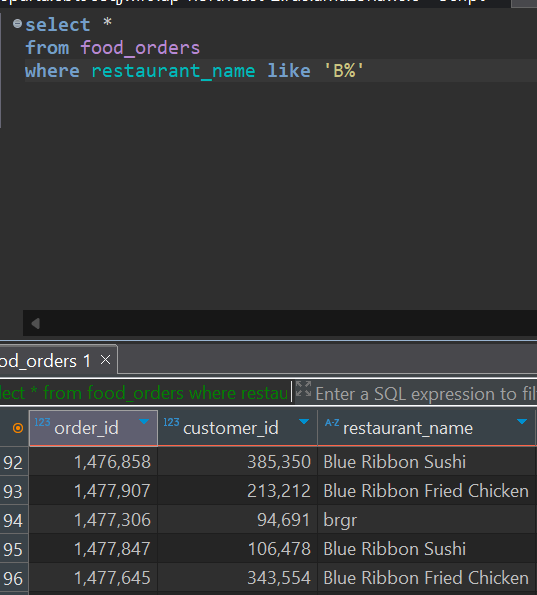Click customer_id cell 94,691
Screen dimensions: 537x595
[x=238, y=519]
